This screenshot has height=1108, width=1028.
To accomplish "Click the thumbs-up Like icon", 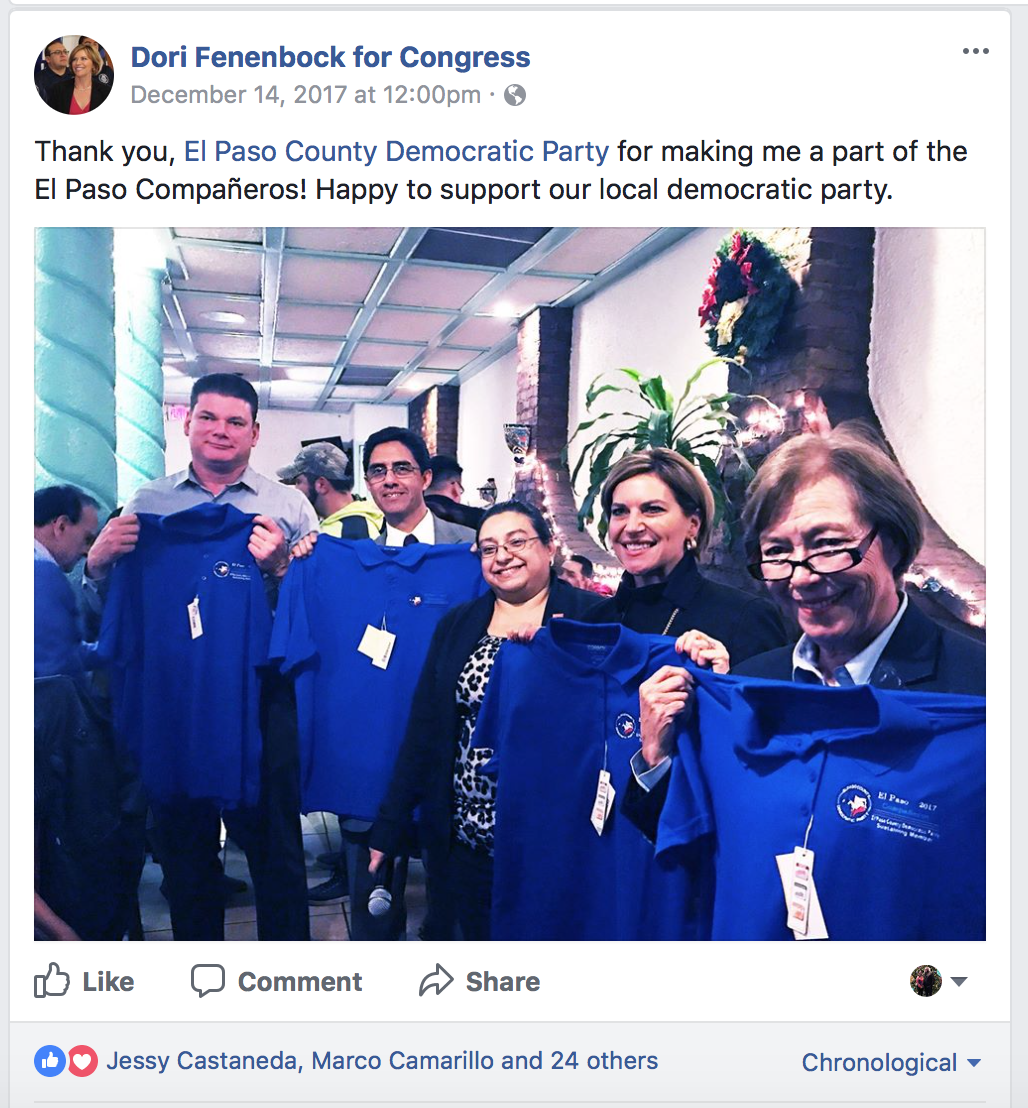I will tap(52, 981).
